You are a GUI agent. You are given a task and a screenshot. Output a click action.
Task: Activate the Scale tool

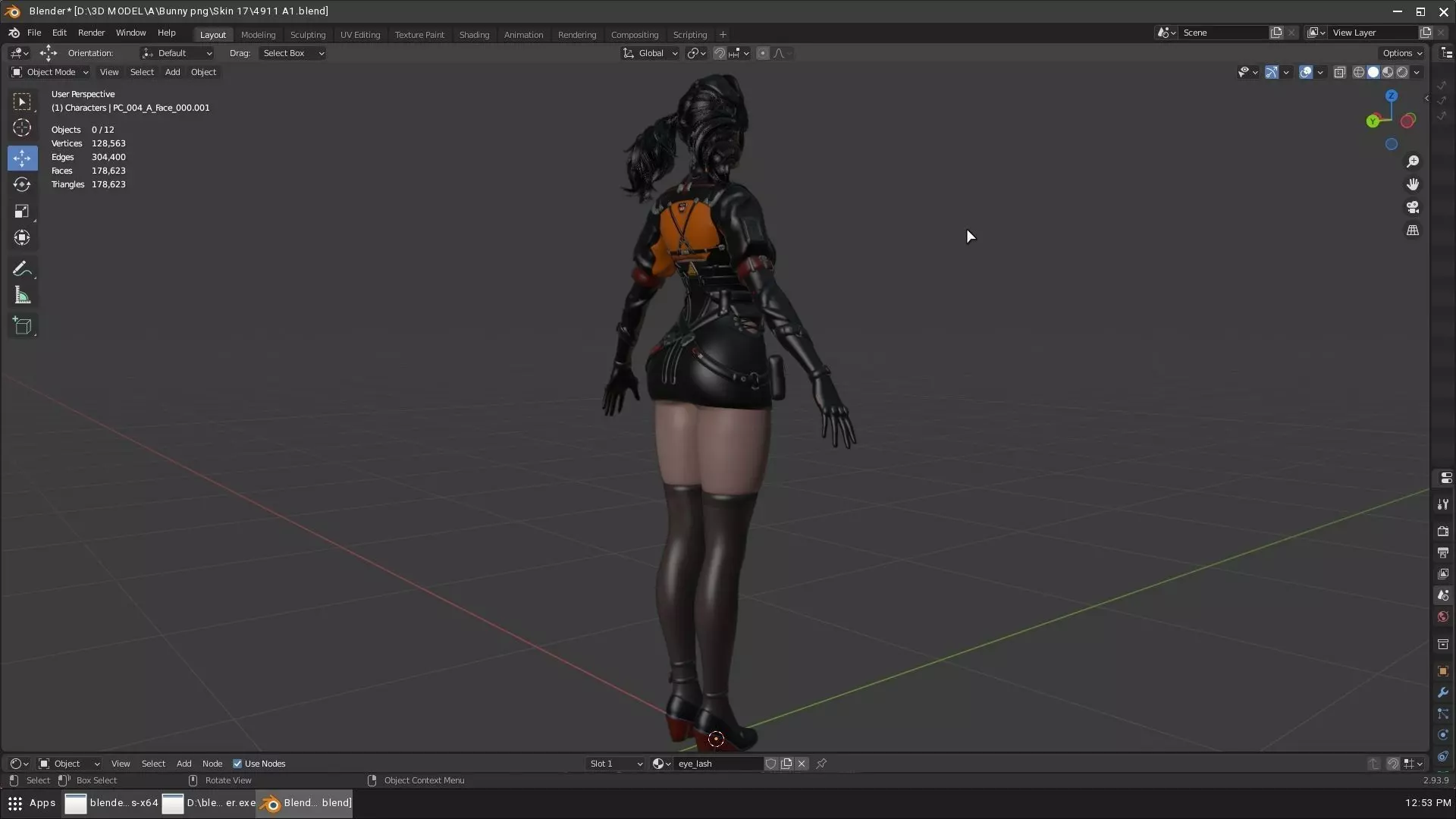pyautogui.click(x=22, y=211)
